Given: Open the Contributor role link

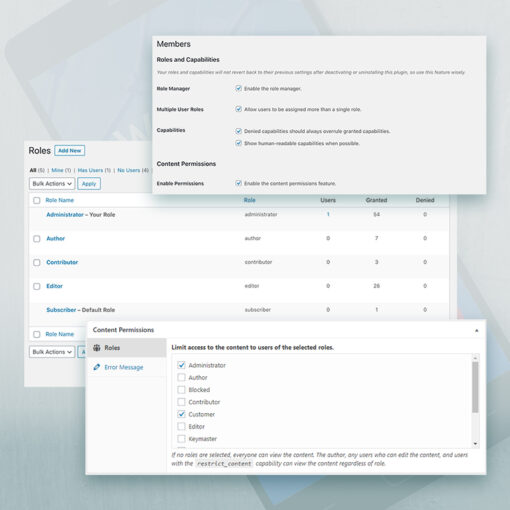Looking at the screenshot, I should tap(62, 262).
